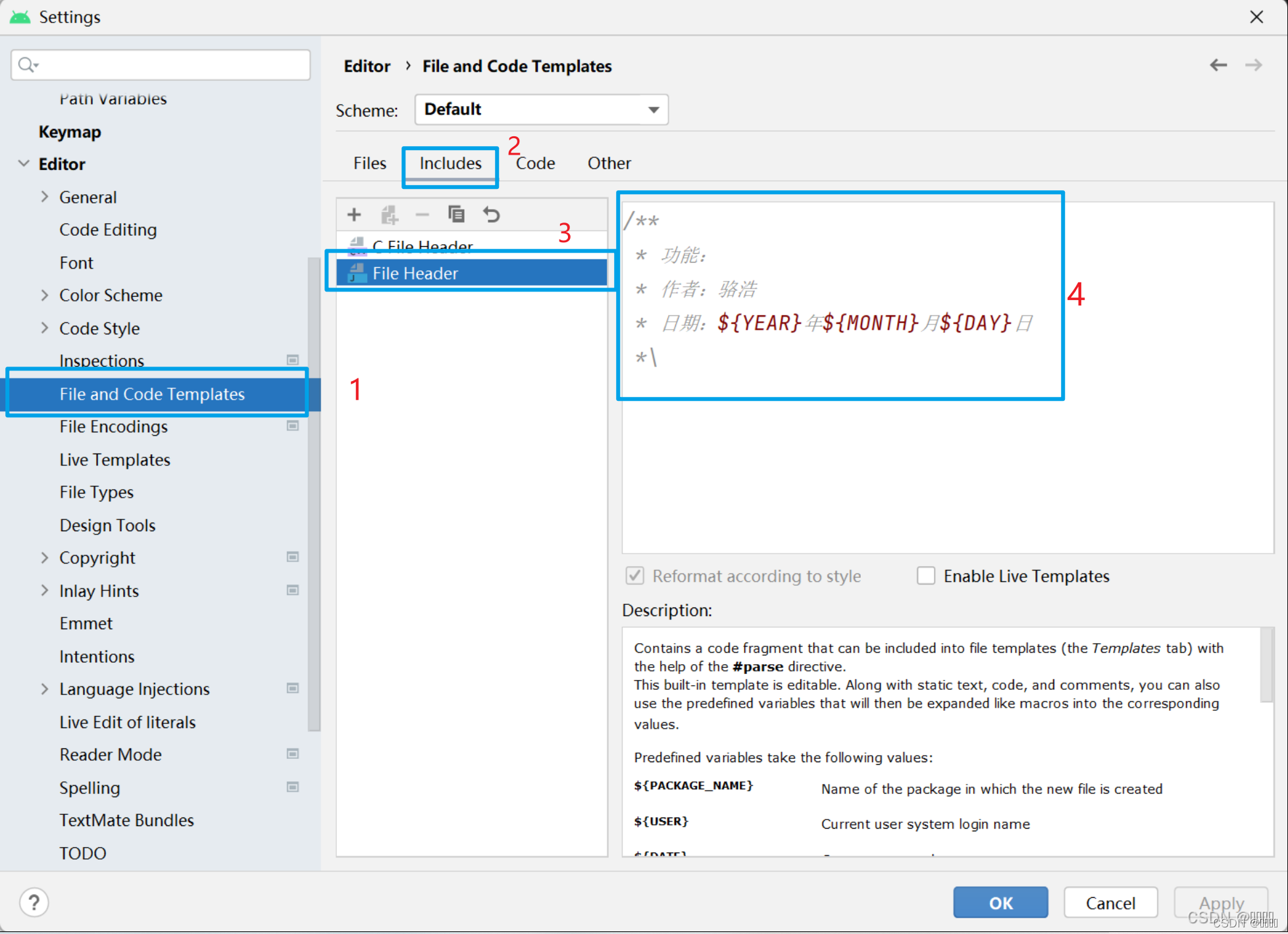Click the search magnifier icon
This screenshot has width=1288, height=934.
(28, 65)
